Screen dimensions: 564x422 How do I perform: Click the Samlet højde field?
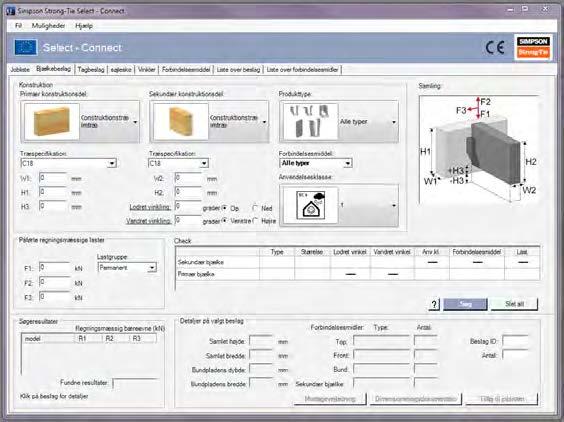(x=261, y=341)
